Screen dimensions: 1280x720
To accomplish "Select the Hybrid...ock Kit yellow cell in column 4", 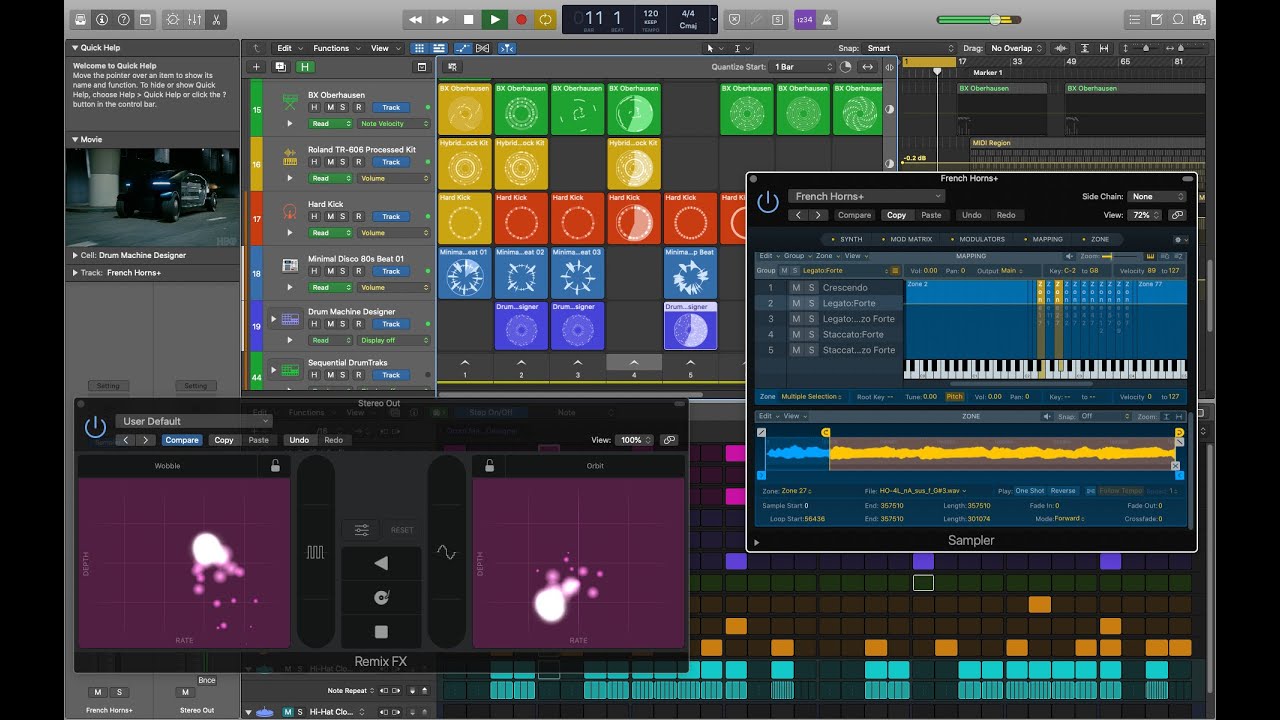I will click(633, 164).
